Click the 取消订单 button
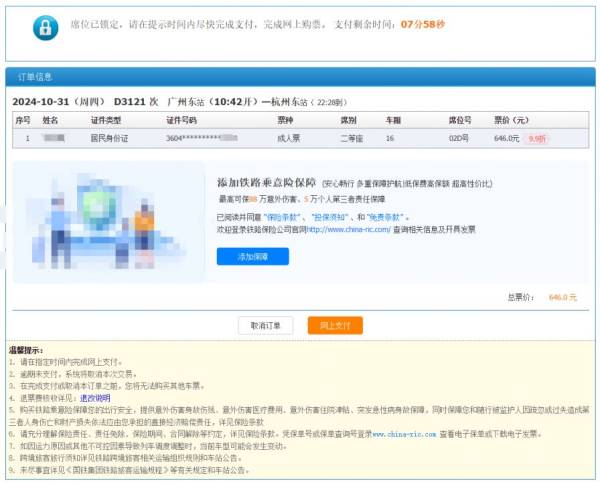600x484 pixels. (x=266, y=325)
